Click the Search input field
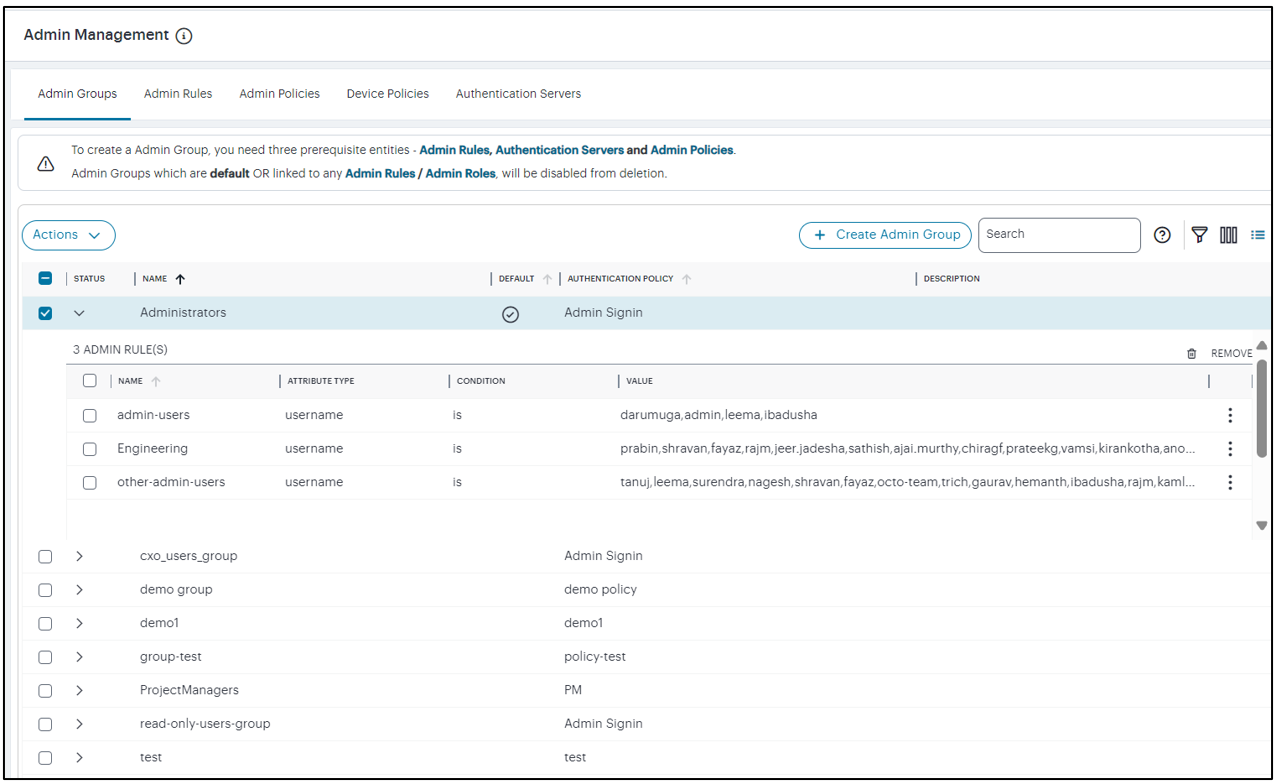This screenshot has width=1276, height=781. (x=1058, y=235)
